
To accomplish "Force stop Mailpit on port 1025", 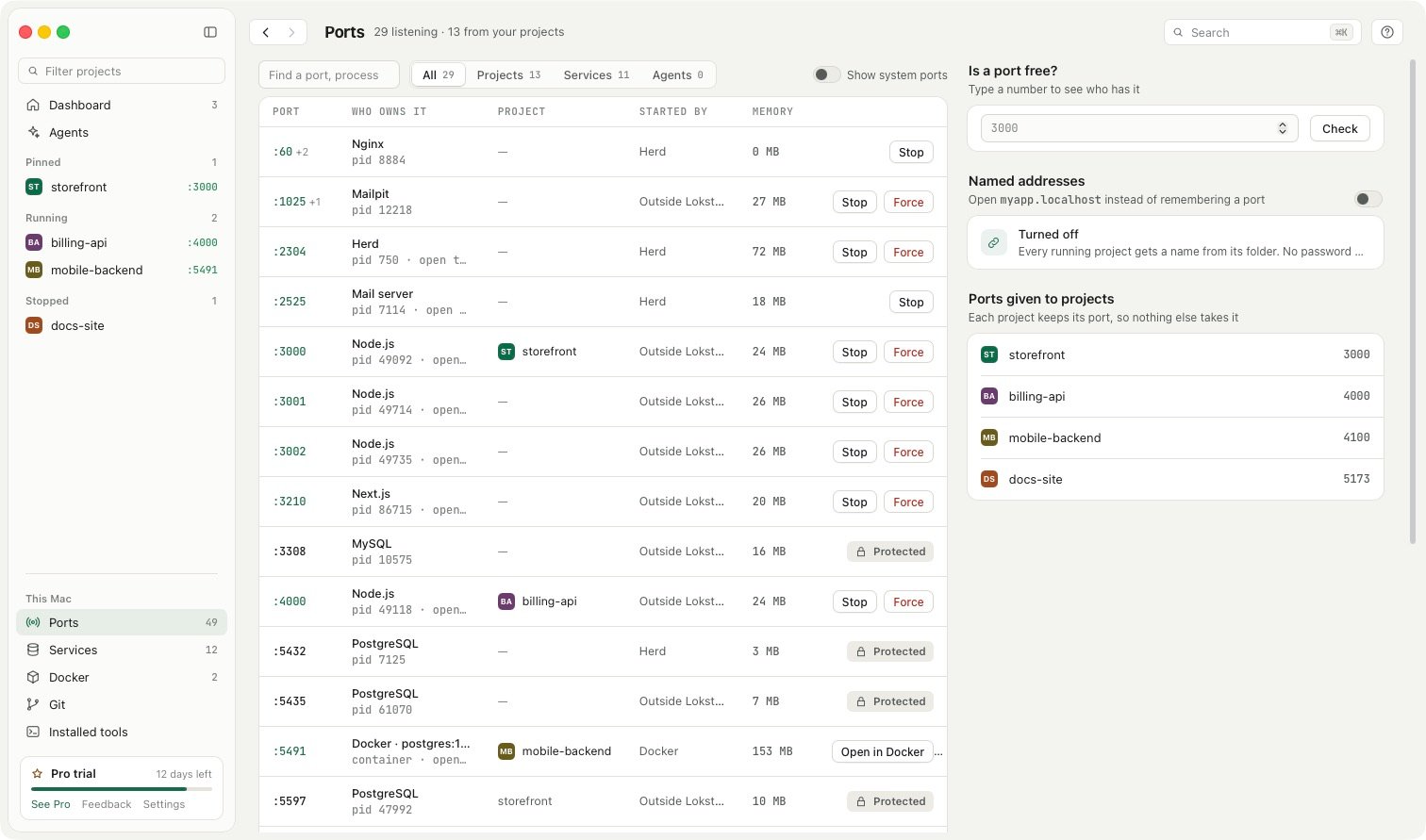I will pyautogui.click(x=908, y=202).
